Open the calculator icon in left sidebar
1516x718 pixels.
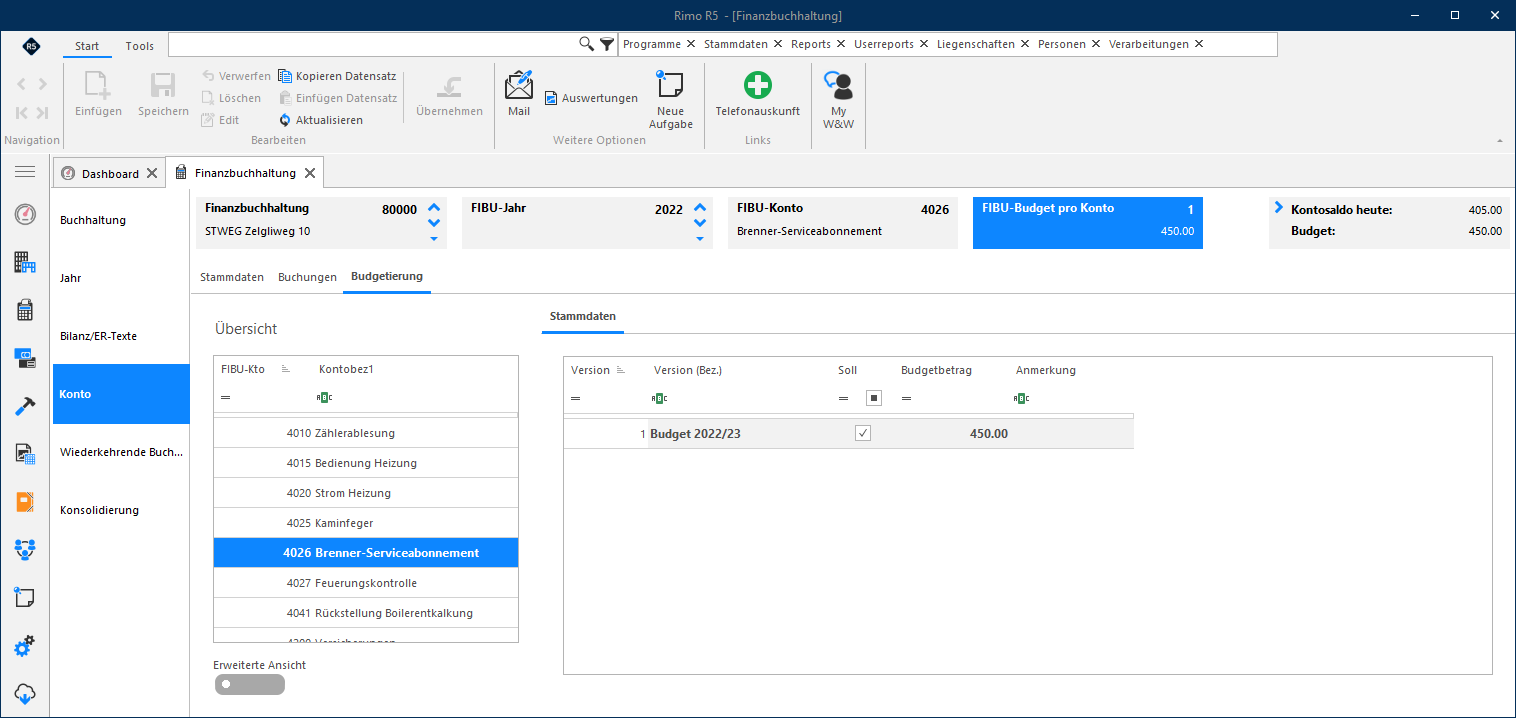(x=25, y=310)
